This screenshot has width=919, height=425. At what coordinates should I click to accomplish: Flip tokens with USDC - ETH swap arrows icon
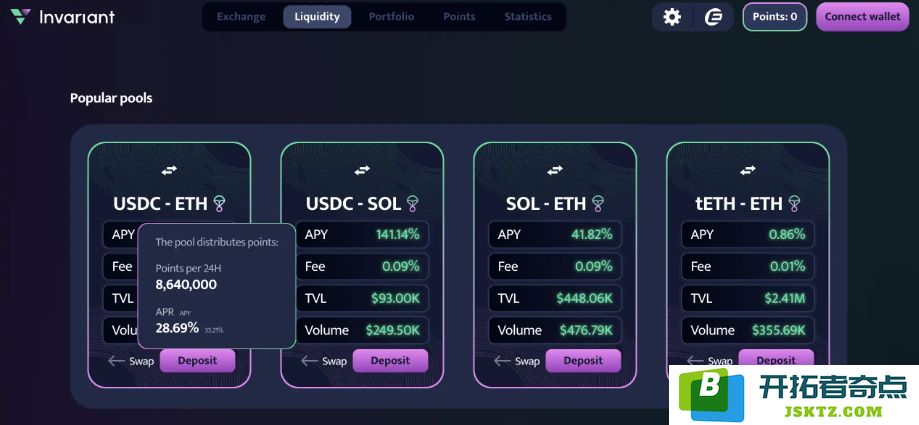[169, 171]
